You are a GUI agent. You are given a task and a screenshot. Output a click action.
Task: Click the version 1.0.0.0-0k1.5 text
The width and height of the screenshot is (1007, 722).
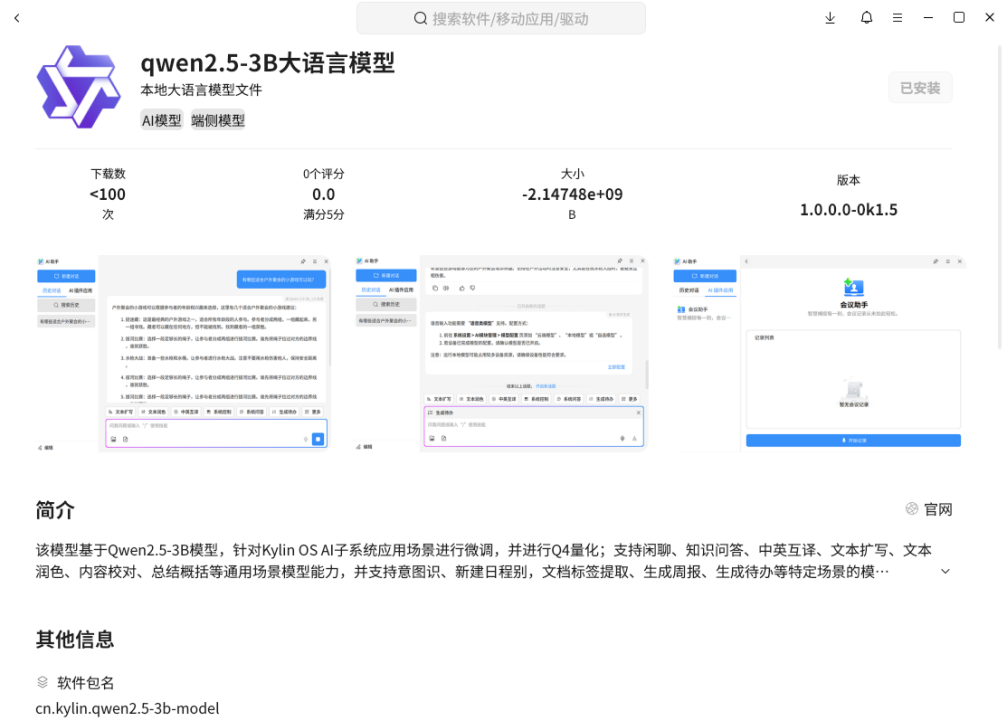pyautogui.click(x=848, y=209)
